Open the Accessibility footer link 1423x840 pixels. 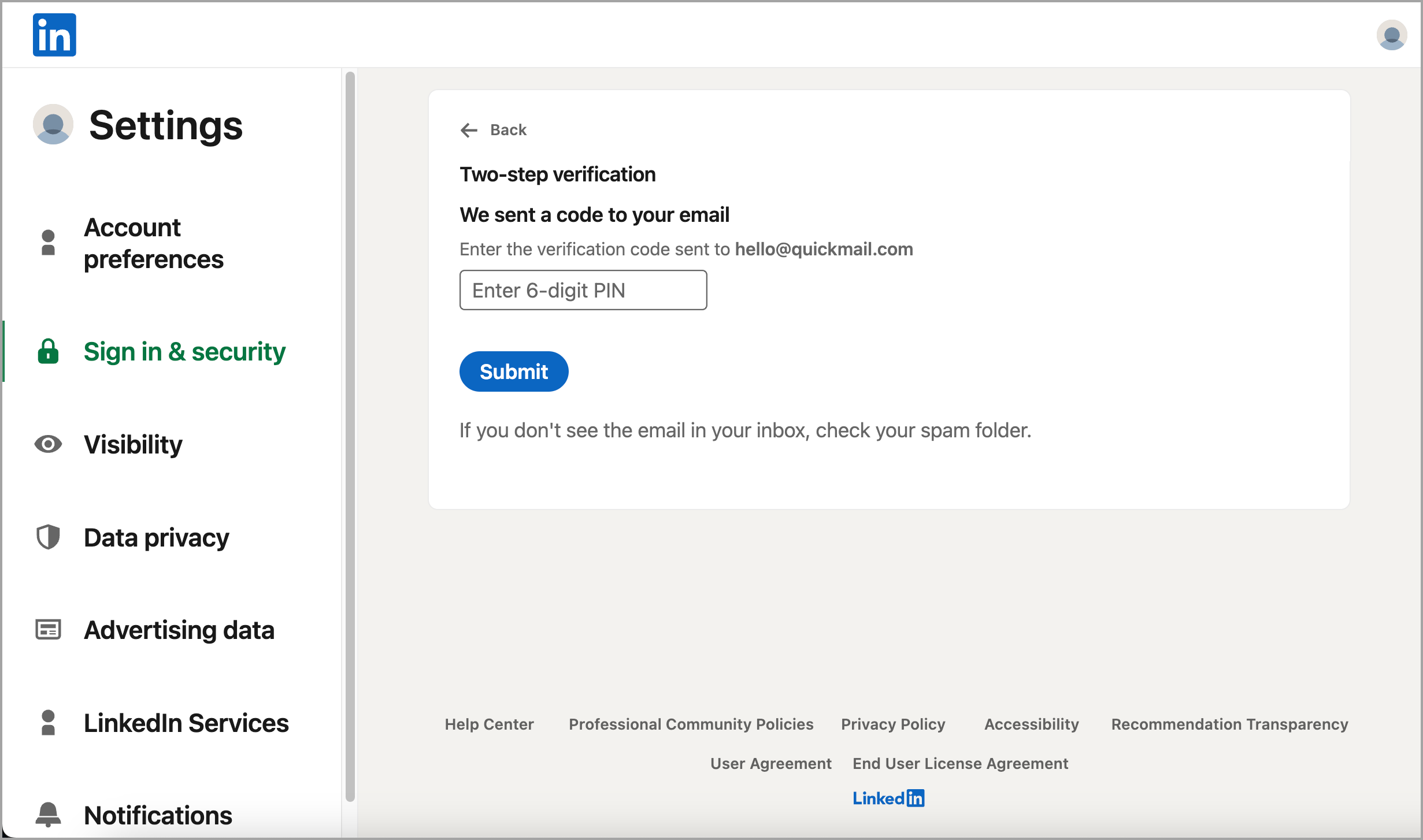click(x=1032, y=724)
